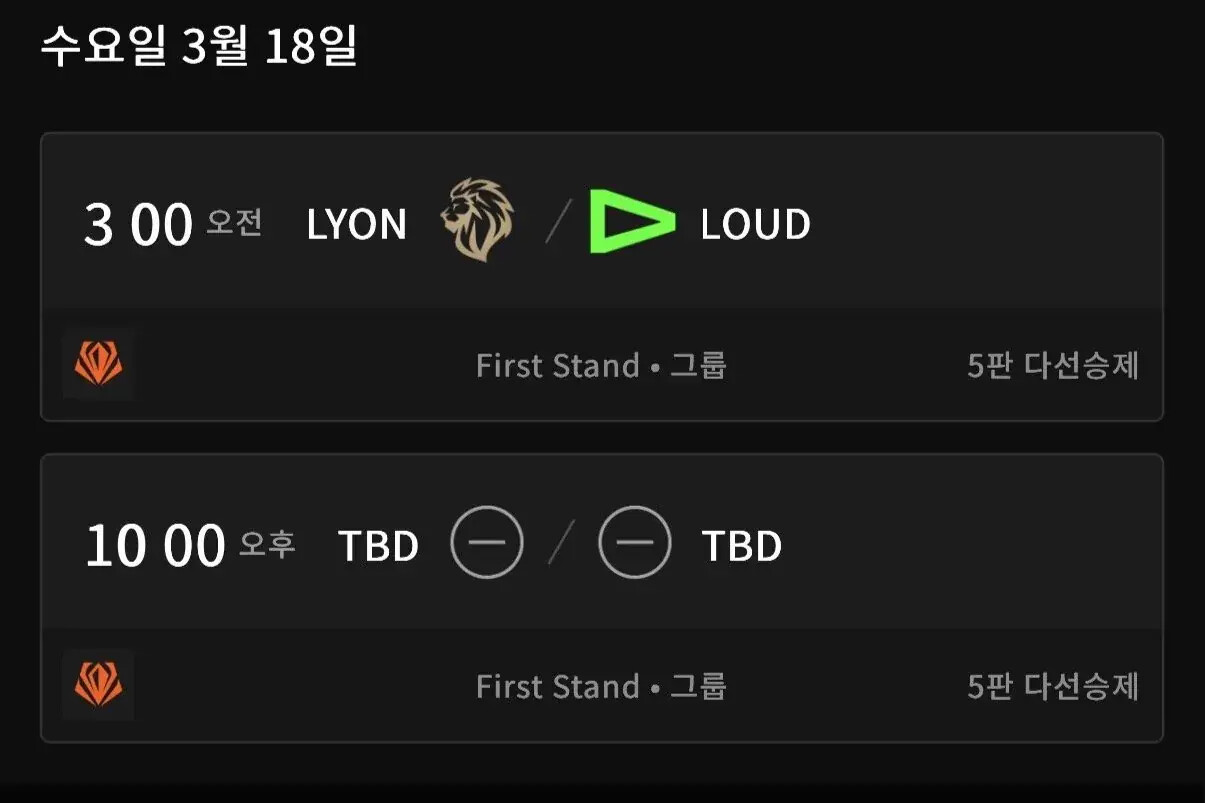Click 5판 다선승제 in the LYON match
This screenshot has height=803, width=1205.
[x=1053, y=366]
